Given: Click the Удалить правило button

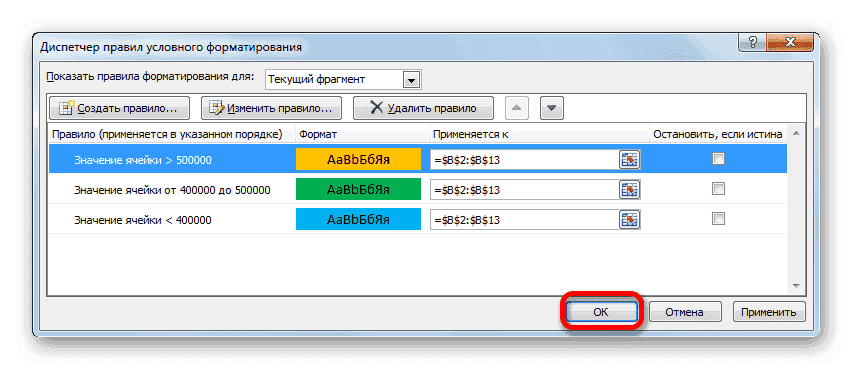Looking at the screenshot, I should click(423, 108).
